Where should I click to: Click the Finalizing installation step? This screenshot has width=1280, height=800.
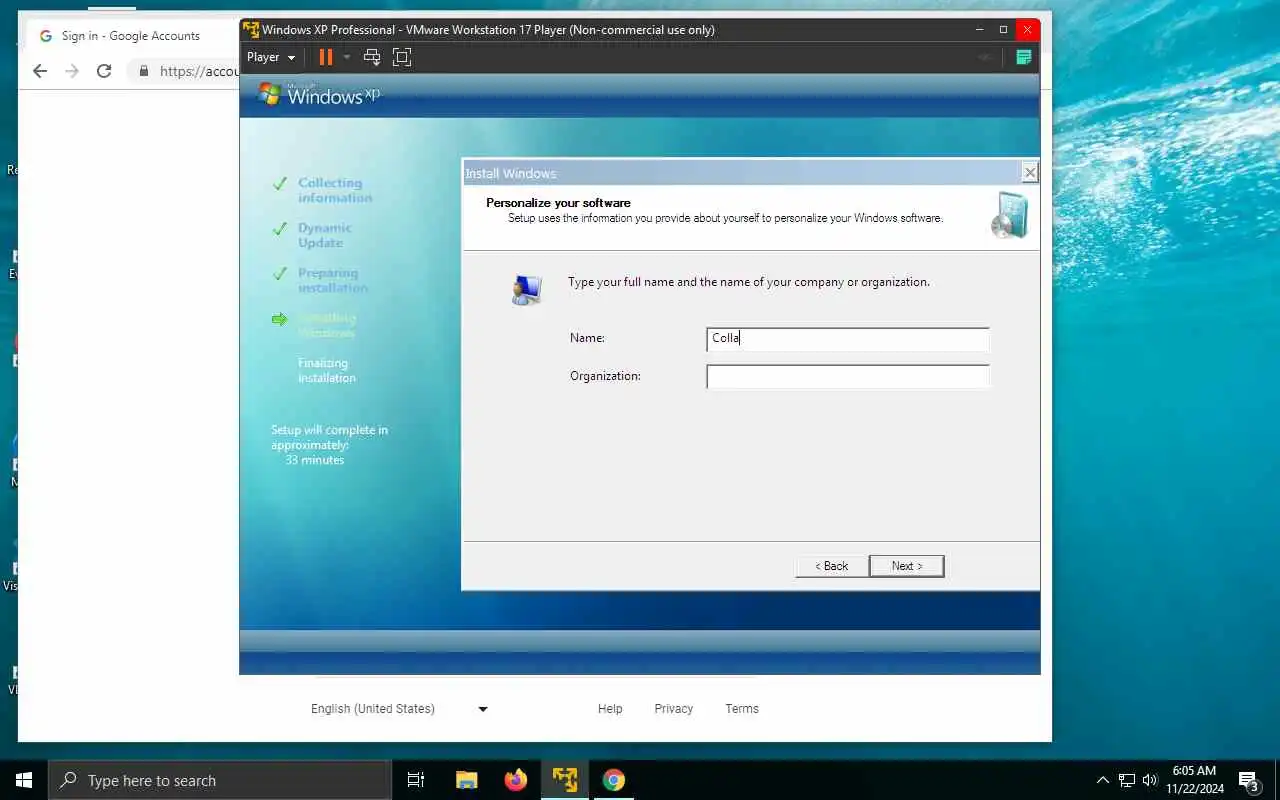point(326,371)
